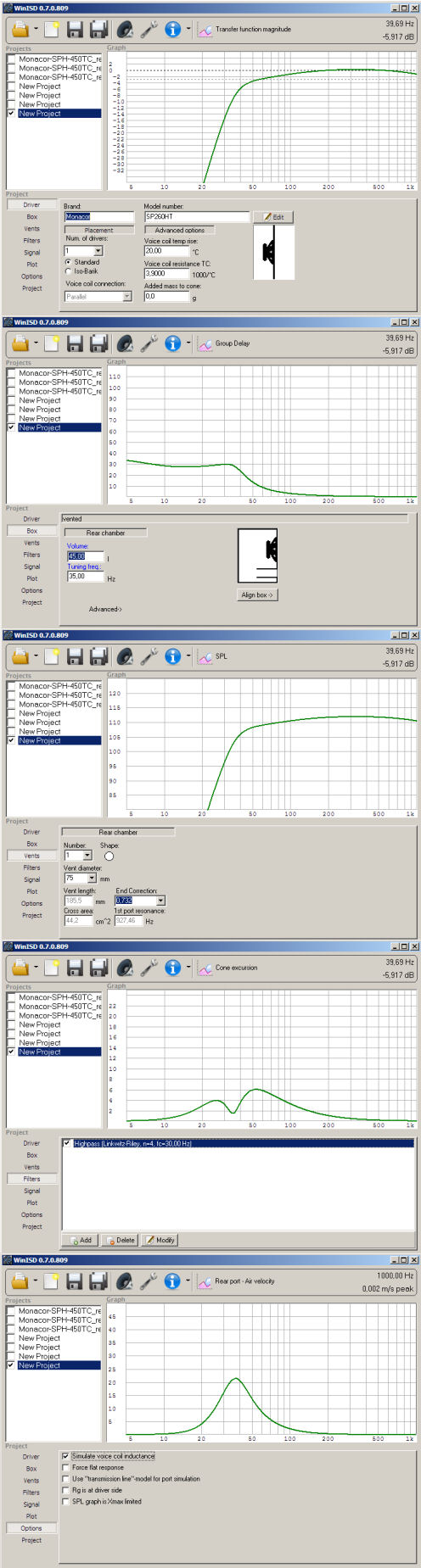The image size is (421, 1568).
Task: Switch to Vents tab in Group Delay window
Action: [31, 543]
